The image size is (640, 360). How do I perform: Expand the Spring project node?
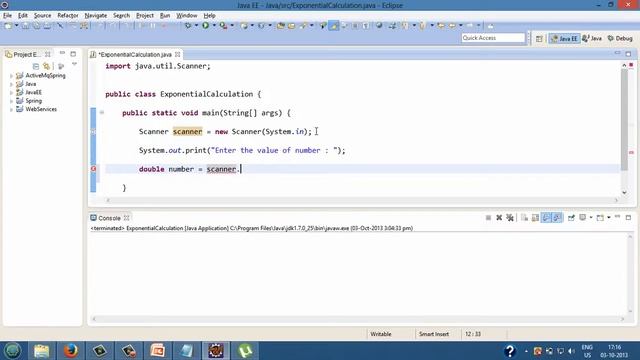tap(11, 101)
